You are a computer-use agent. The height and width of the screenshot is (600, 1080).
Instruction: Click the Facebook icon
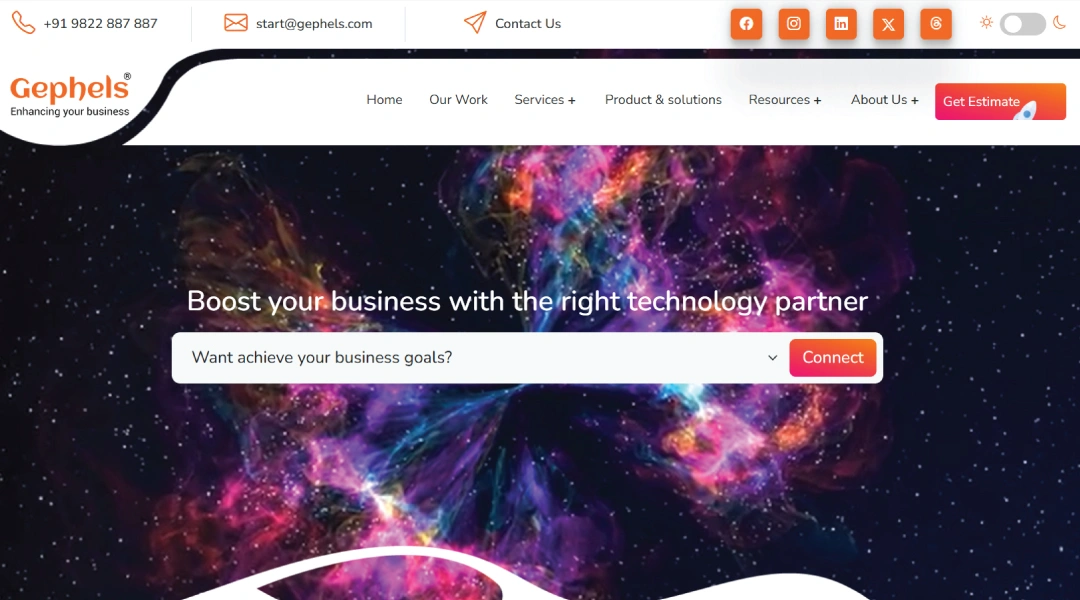(746, 24)
